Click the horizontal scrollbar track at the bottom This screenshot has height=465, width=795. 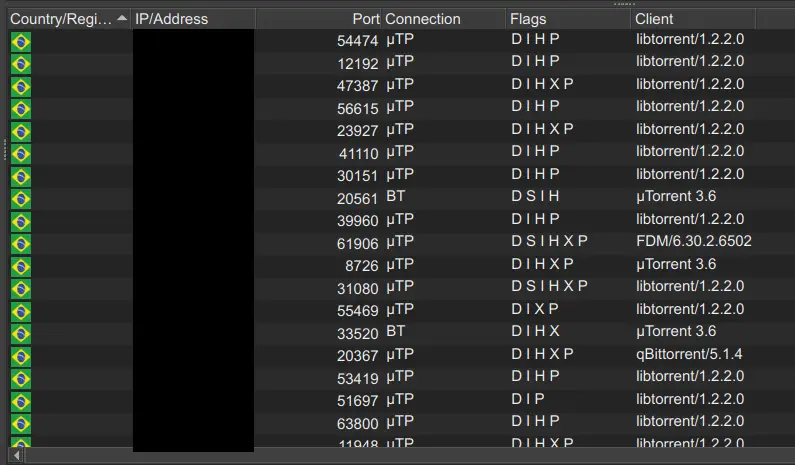click(400, 456)
